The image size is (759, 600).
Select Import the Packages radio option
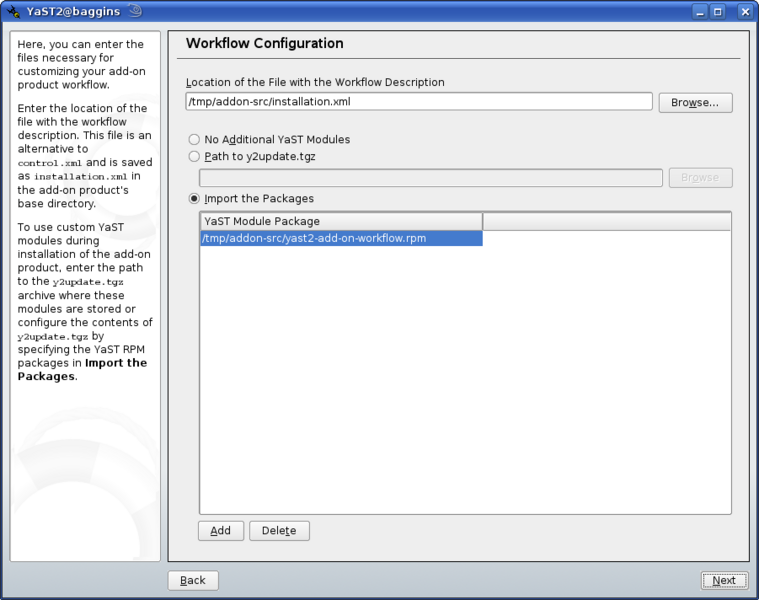[194, 199]
